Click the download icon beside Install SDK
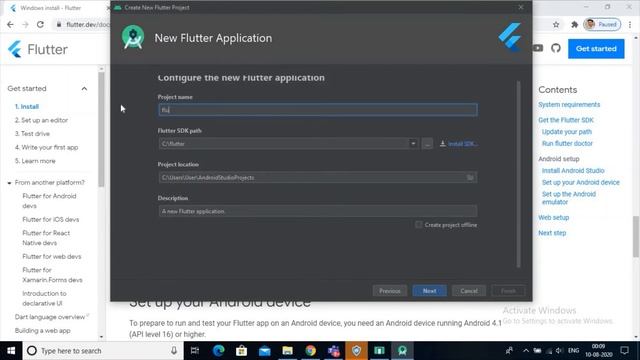 (x=442, y=143)
